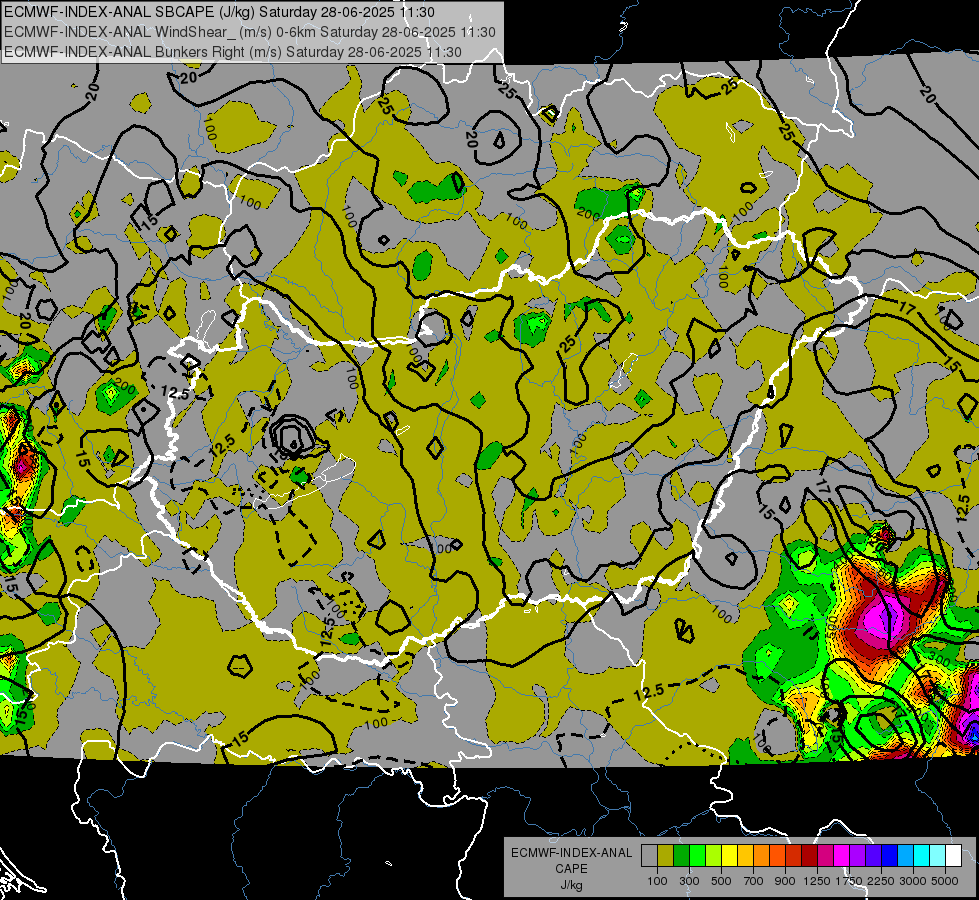Click the Bunkers Right title line

click(233, 52)
